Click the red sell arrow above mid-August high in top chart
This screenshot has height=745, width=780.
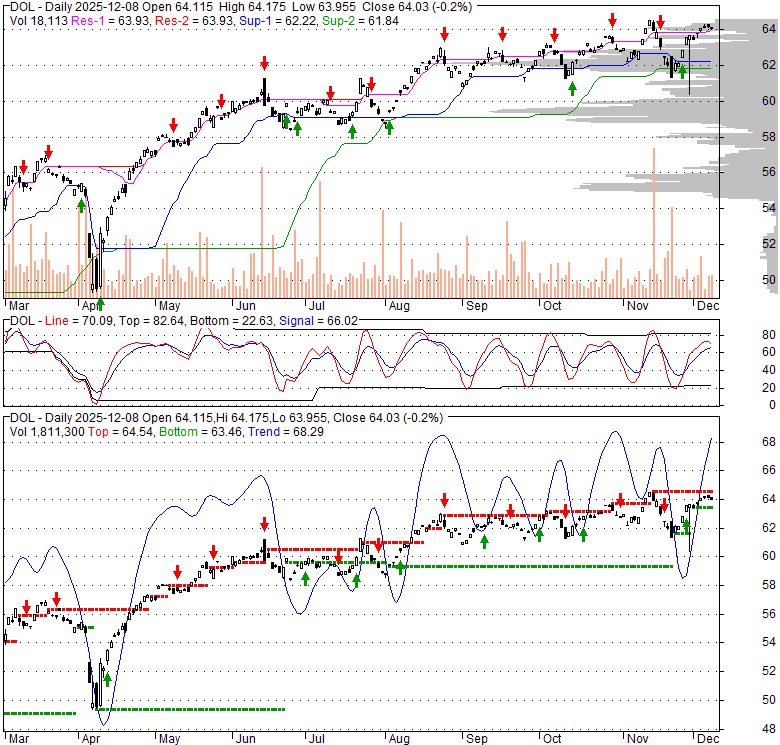[442, 34]
